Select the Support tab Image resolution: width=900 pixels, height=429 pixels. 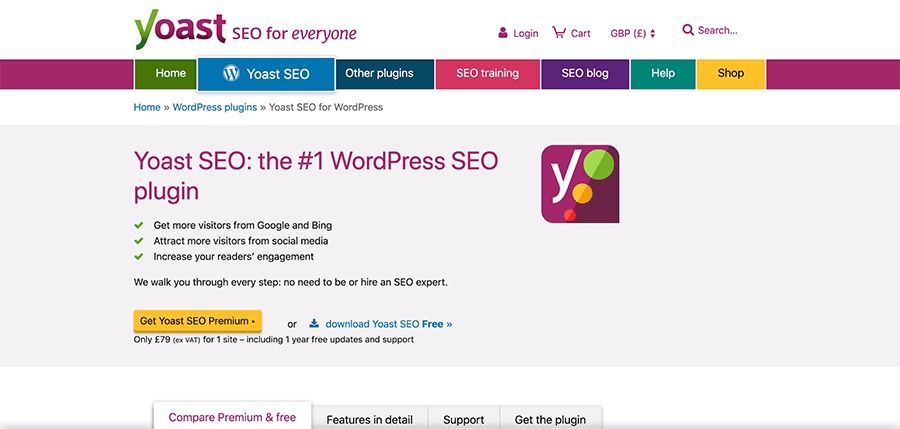point(464,419)
